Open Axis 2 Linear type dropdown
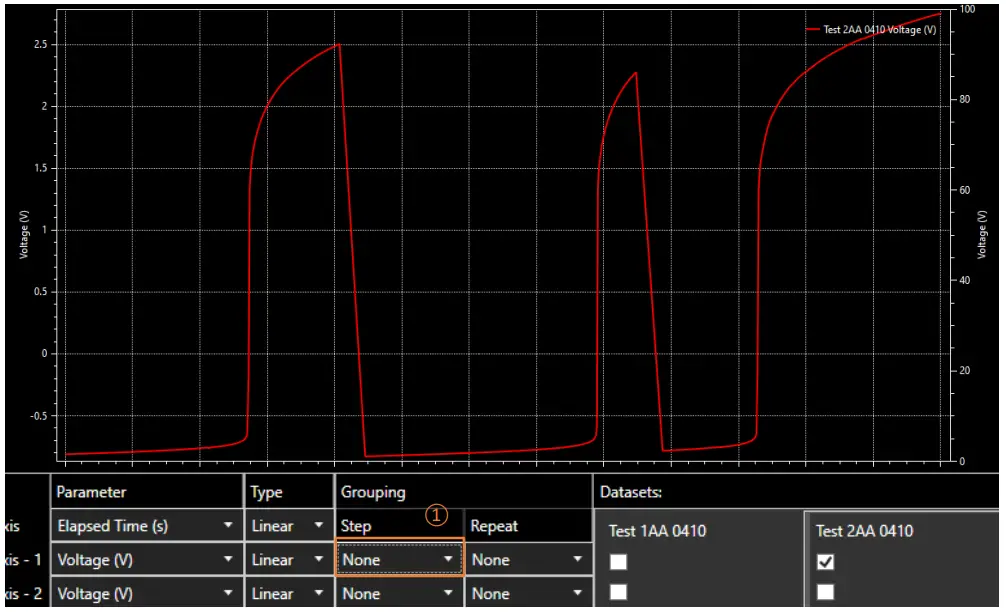This screenshot has height=612, width=1006. 289,593
